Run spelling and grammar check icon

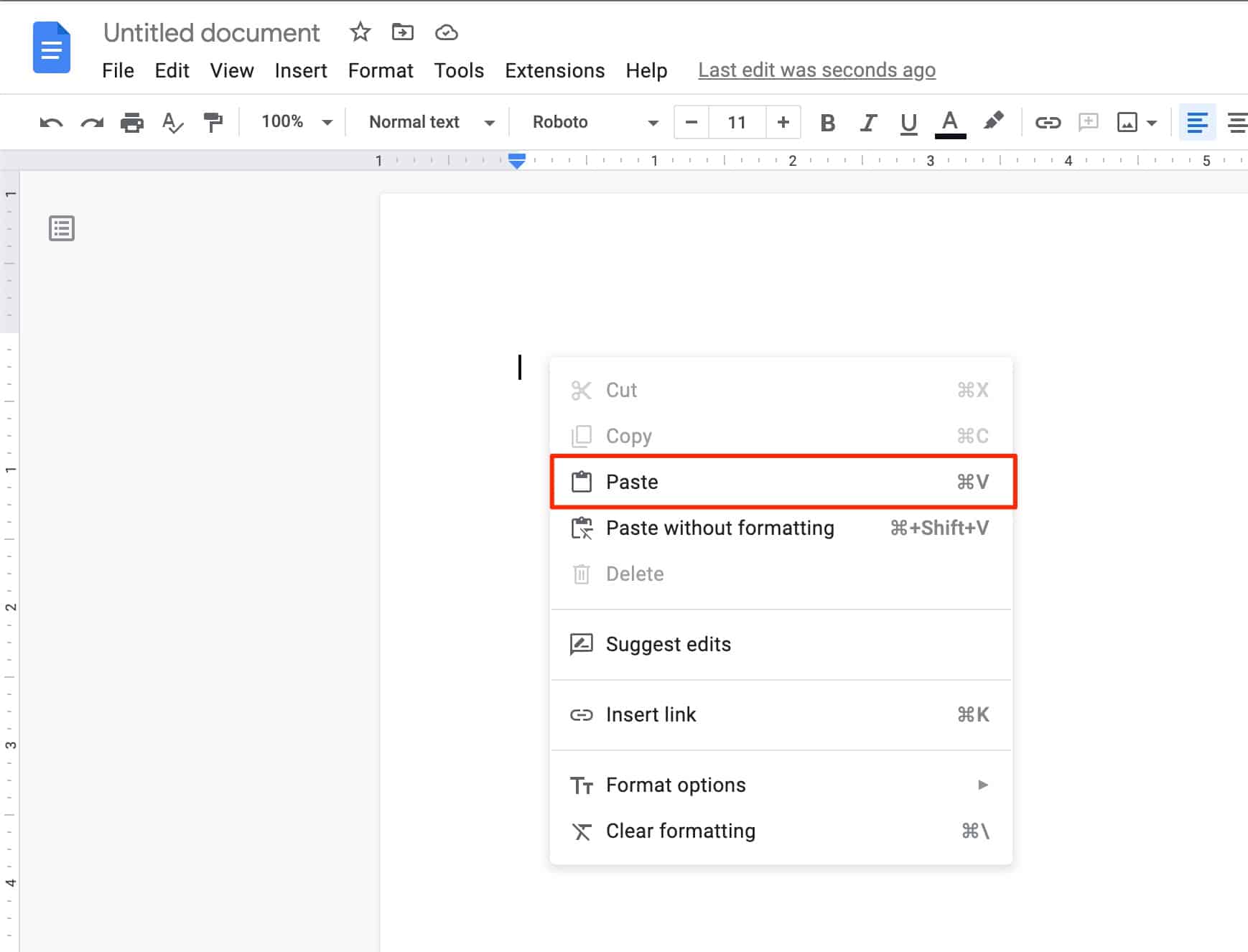click(173, 123)
